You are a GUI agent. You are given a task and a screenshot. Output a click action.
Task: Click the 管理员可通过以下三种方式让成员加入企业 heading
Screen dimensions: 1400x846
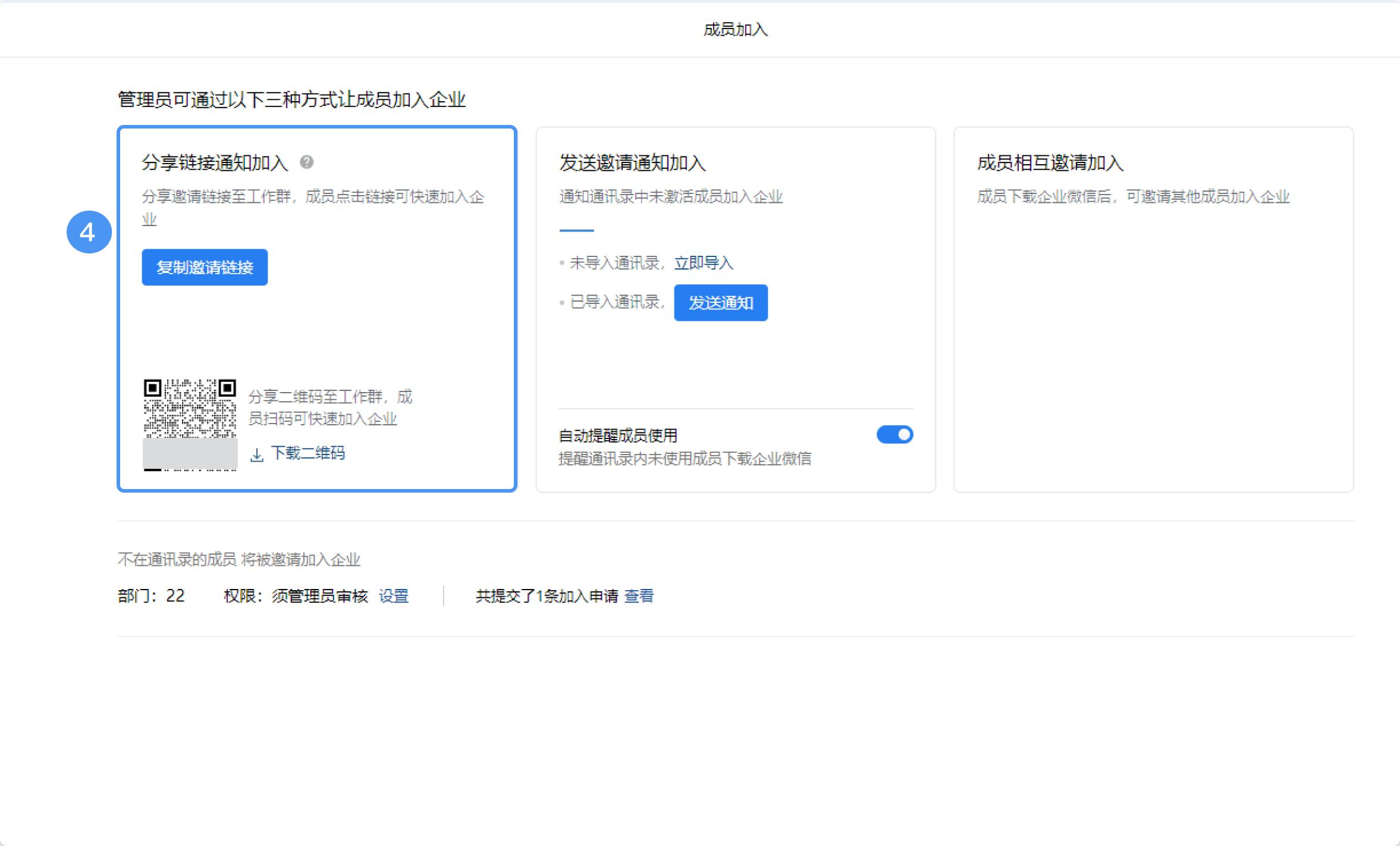(x=291, y=99)
